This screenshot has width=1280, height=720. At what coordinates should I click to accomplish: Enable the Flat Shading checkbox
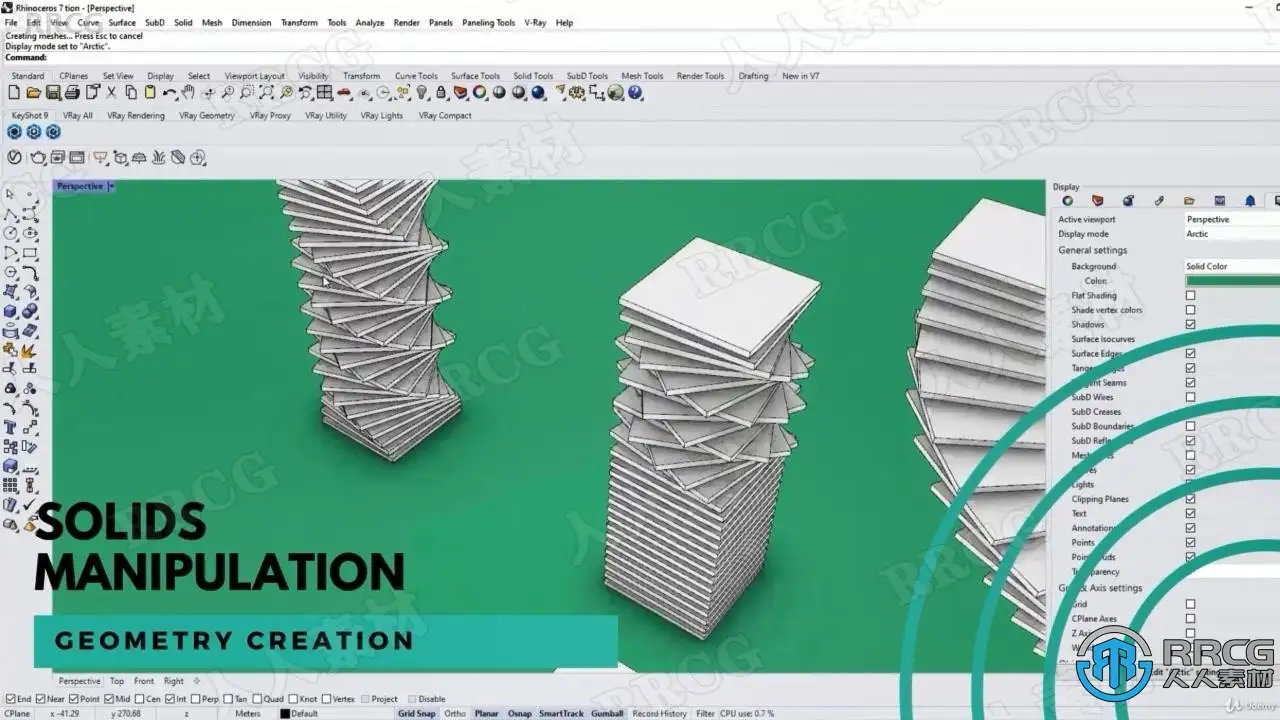[1190, 295]
